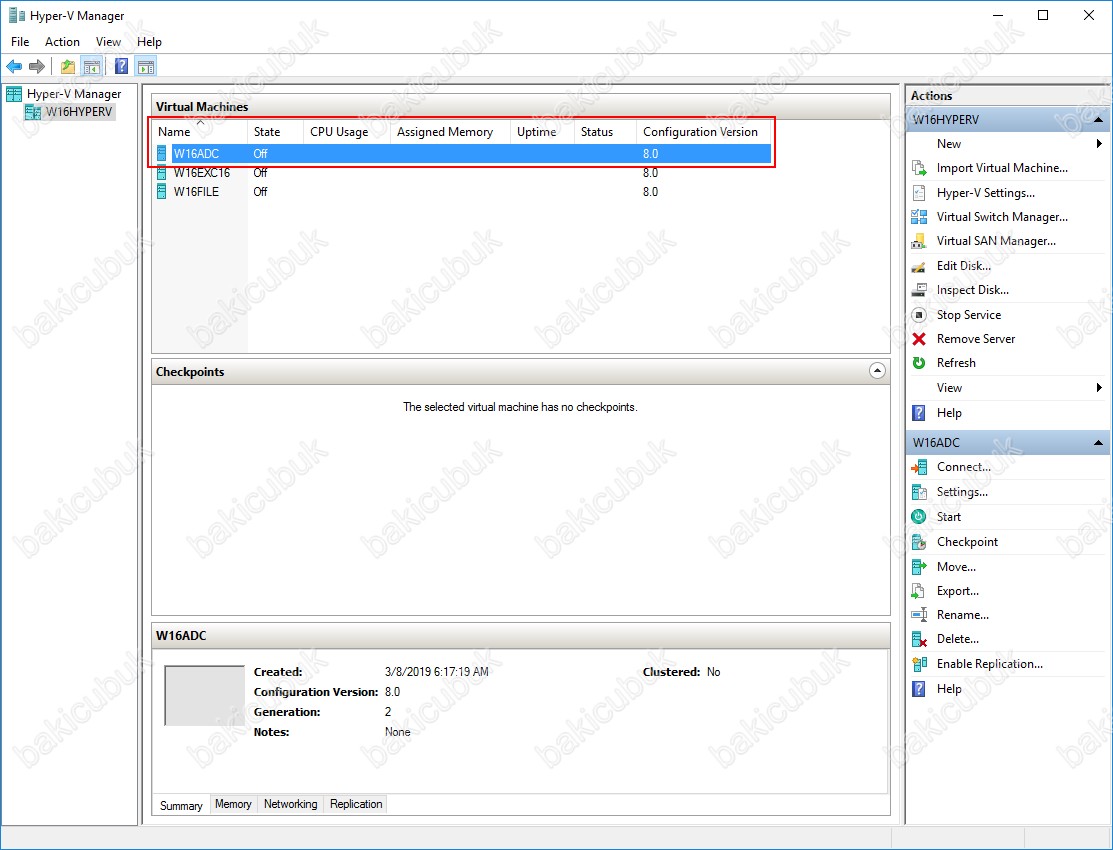Collapse the W16HYPERV actions section
This screenshot has width=1113, height=850.
pyautogui.click(x=1098, y=120)
